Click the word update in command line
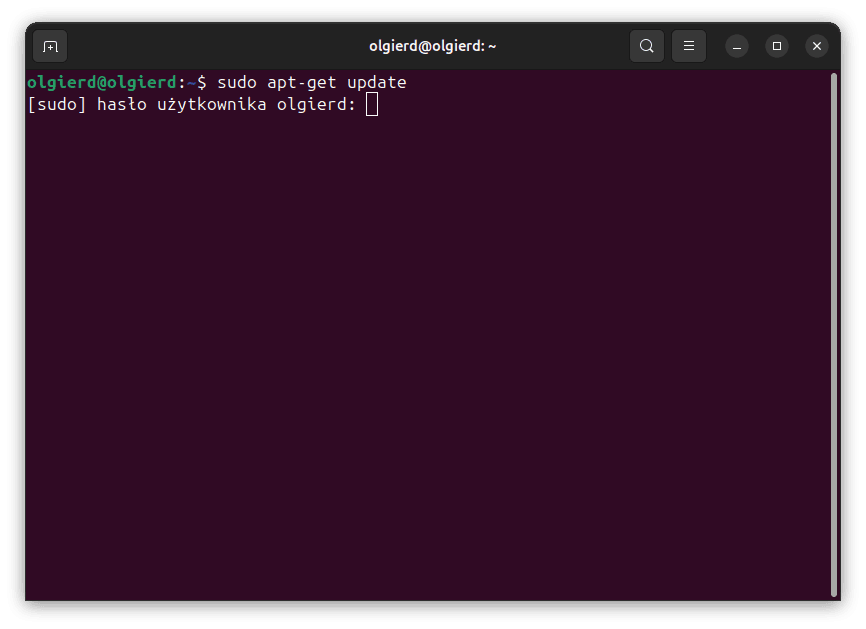 [376, 82]
